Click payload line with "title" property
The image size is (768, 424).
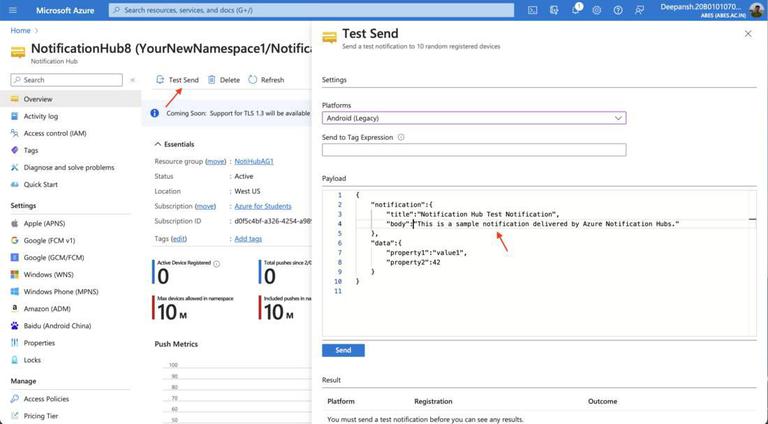click(x=473, y=214)
